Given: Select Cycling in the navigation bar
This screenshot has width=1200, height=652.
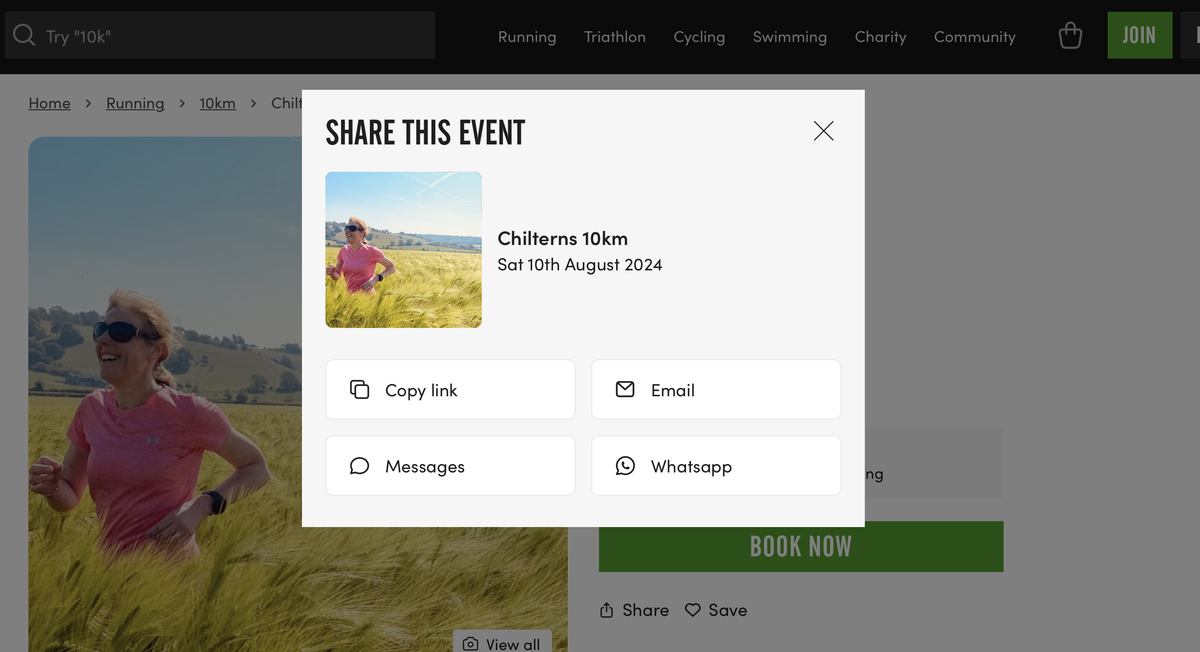Looking at the screenshot, I should pyautogui.click(x=699, y=37).
